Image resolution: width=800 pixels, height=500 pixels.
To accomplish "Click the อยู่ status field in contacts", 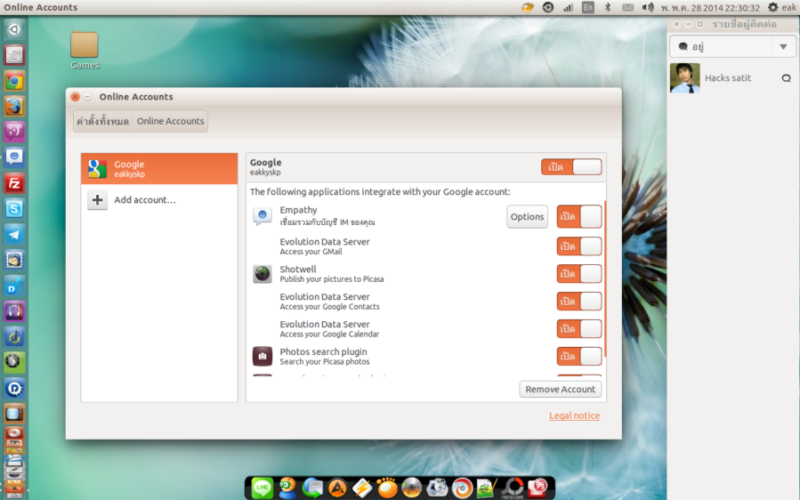I will pyautogui.click(x=722, y=47).
